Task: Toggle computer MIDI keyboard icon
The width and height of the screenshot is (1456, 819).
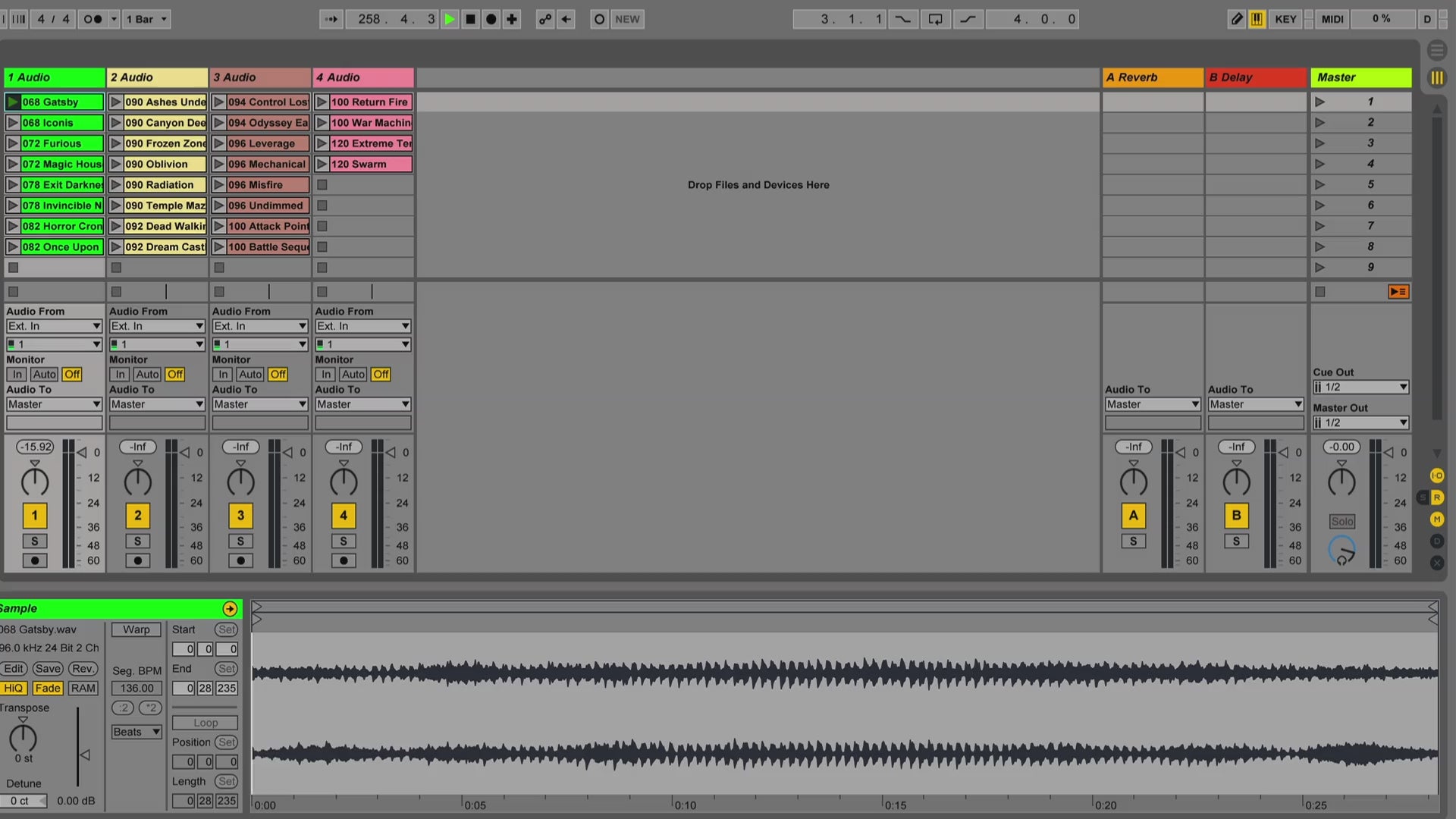Action: 1257,19
